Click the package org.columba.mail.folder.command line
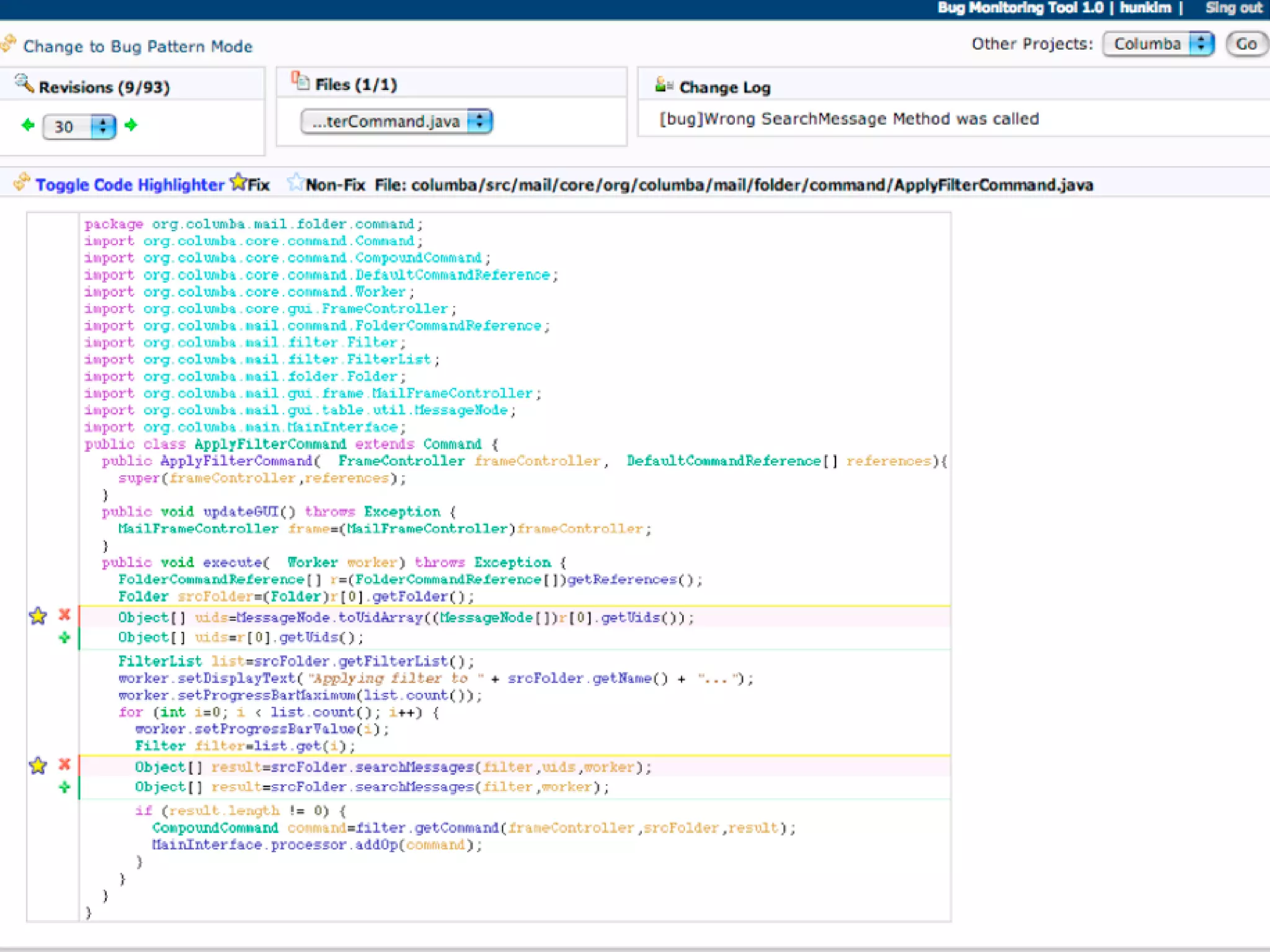Image resolution: width=1270 pixels, height=952 pixels. pyautogui.click(x=254, y=224)
